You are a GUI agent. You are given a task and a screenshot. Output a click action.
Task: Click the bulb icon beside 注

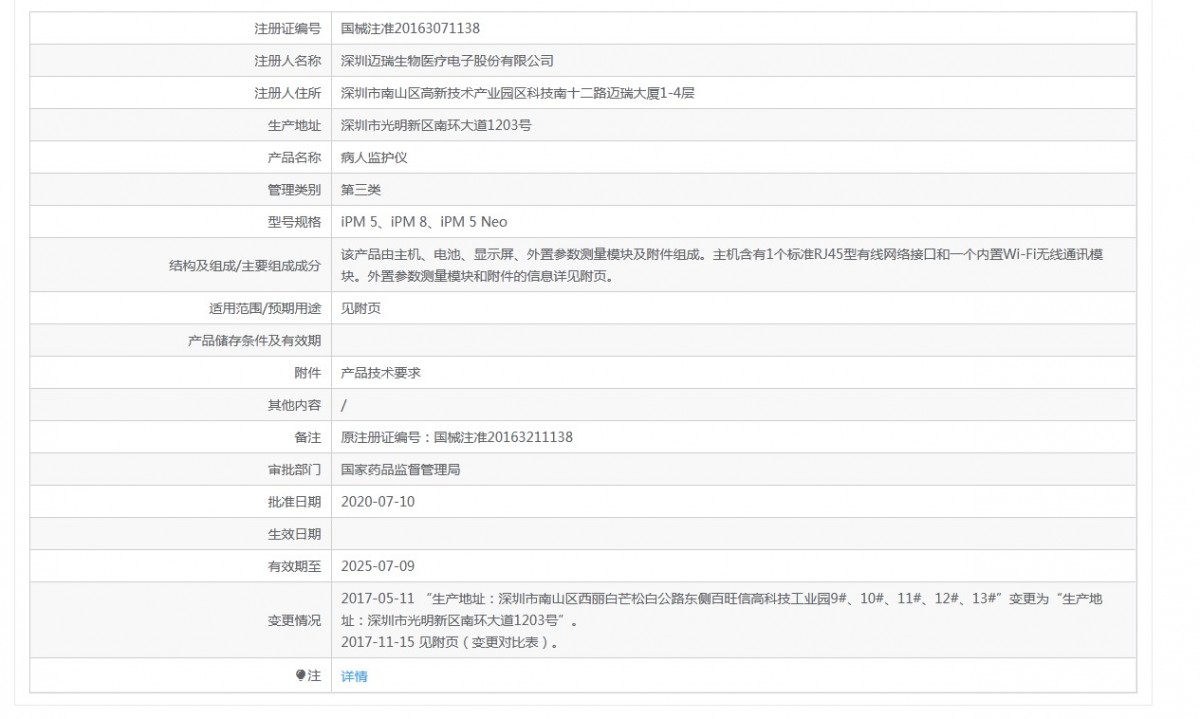301,676
